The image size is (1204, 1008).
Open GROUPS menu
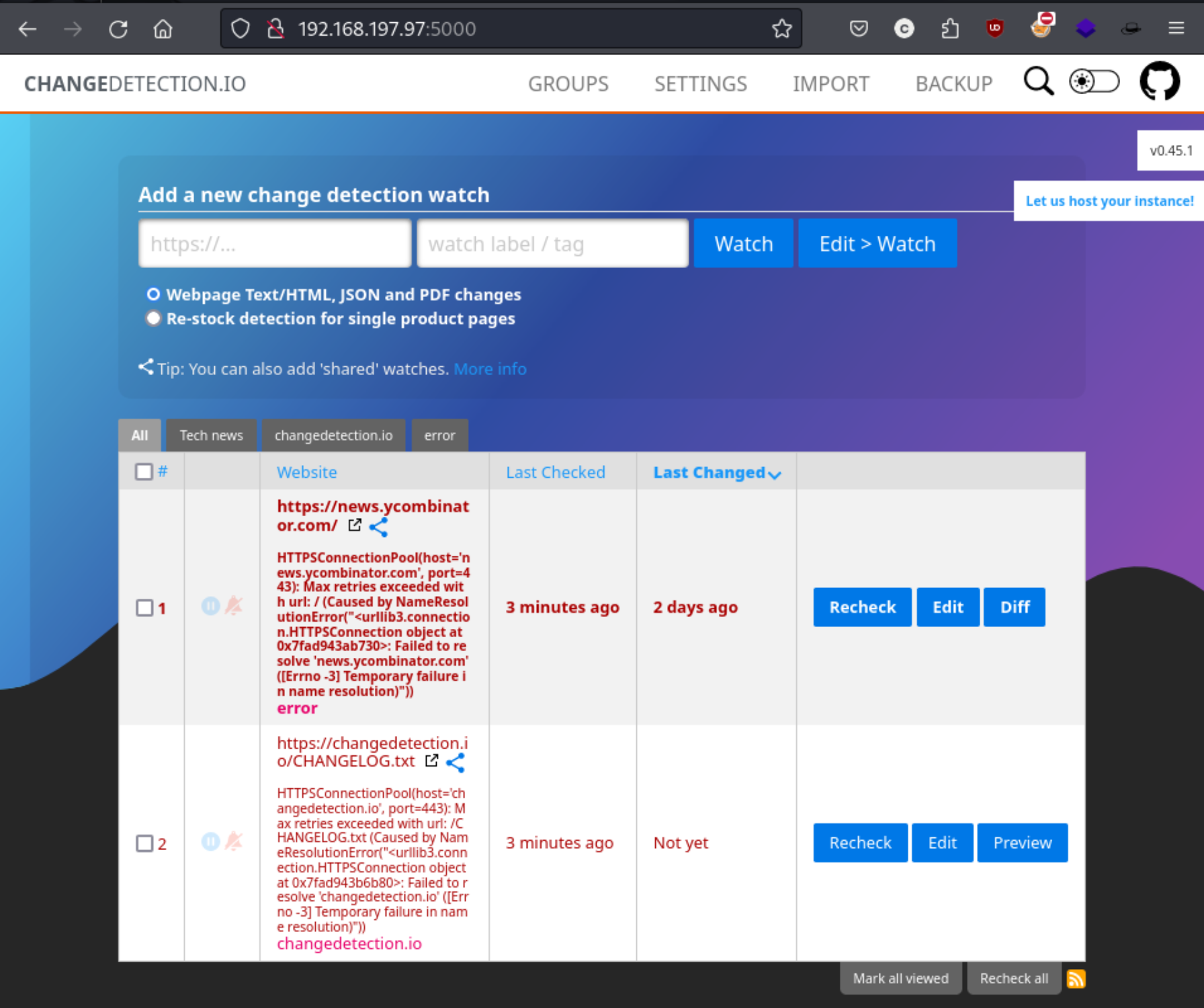click(x=568, y=84)
